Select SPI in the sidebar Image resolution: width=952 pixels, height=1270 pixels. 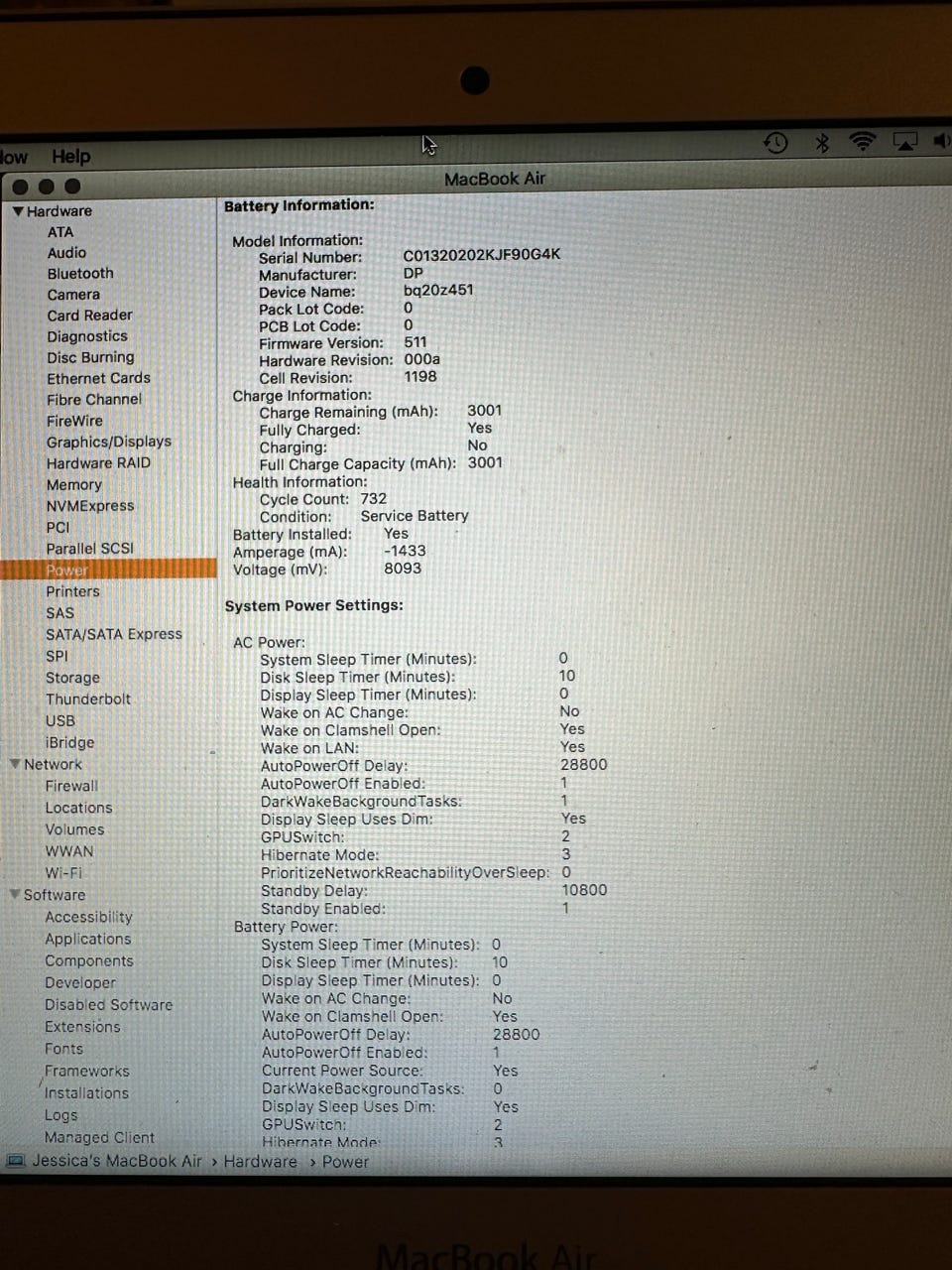click(x=58, y=656)
